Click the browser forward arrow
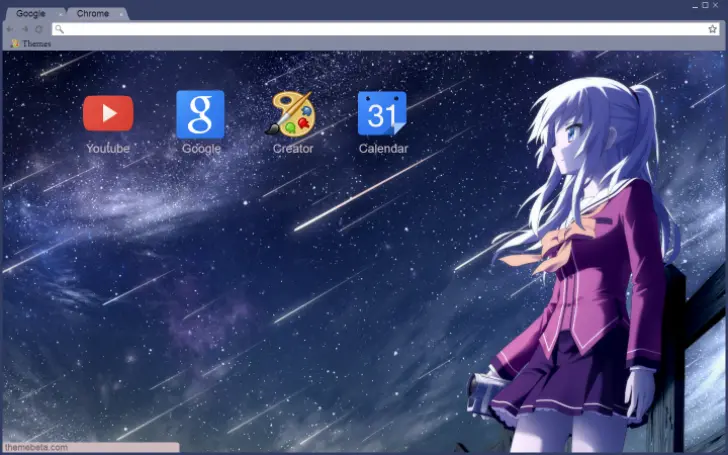Screen dimensions: 728x455 tap(24, 30)
